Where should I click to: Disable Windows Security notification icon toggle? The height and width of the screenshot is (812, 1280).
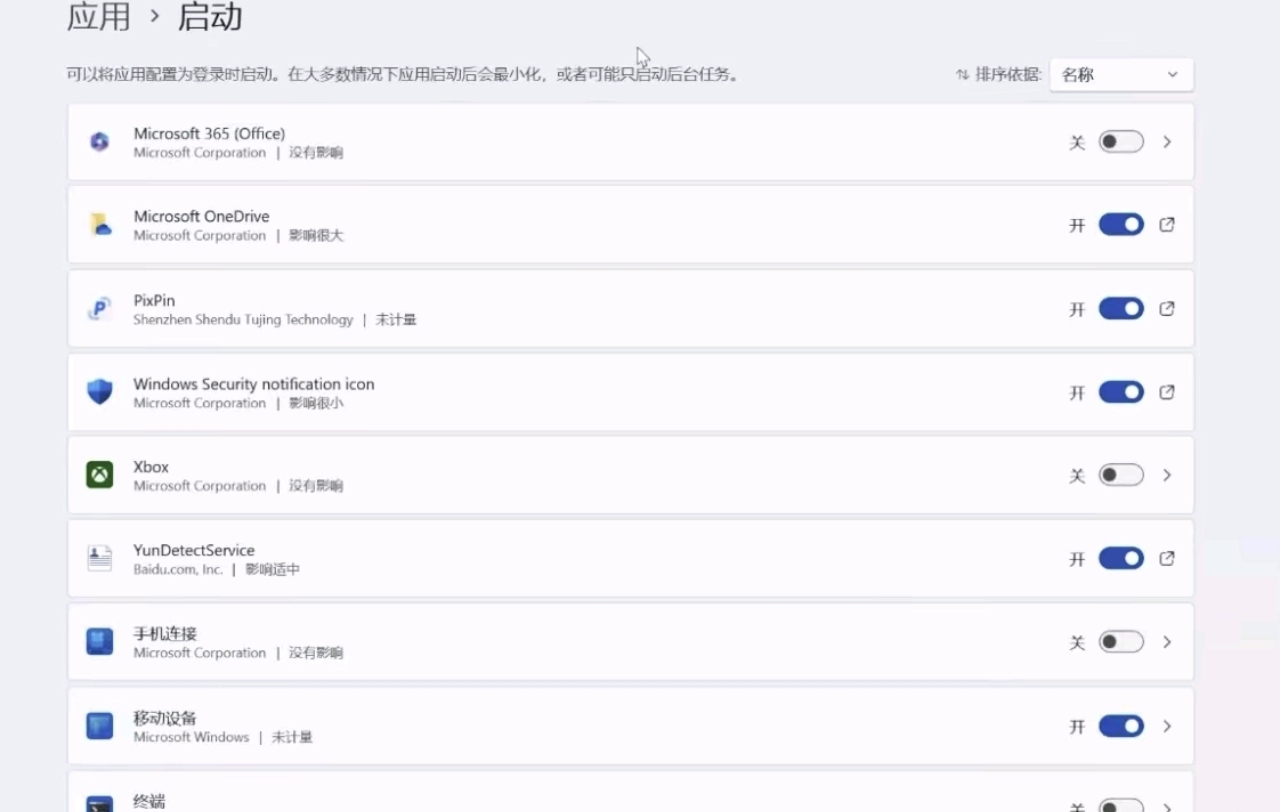pos(1121,392)
